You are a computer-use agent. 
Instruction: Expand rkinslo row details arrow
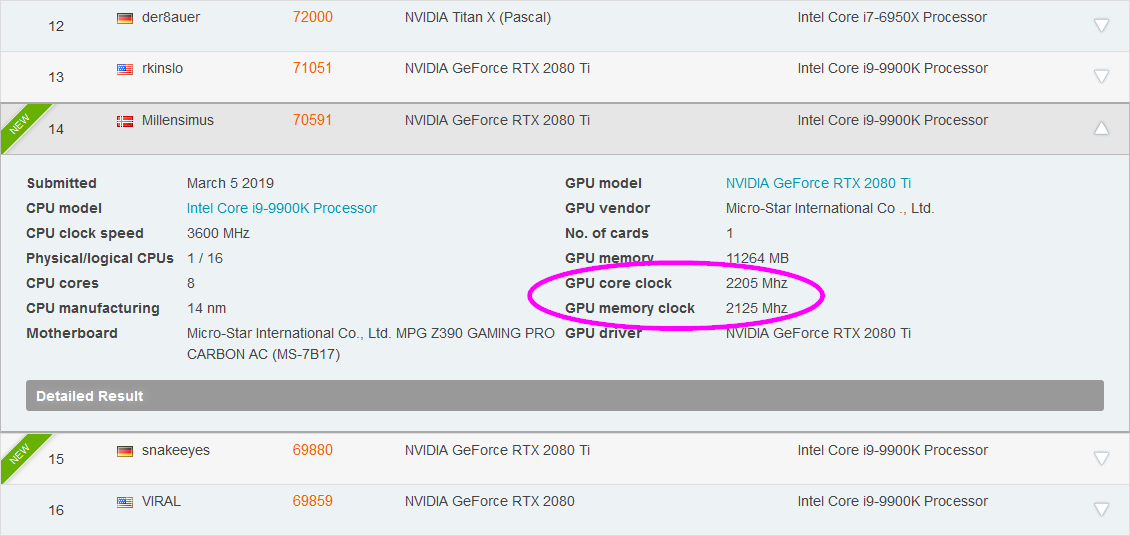coord(1101,76)
